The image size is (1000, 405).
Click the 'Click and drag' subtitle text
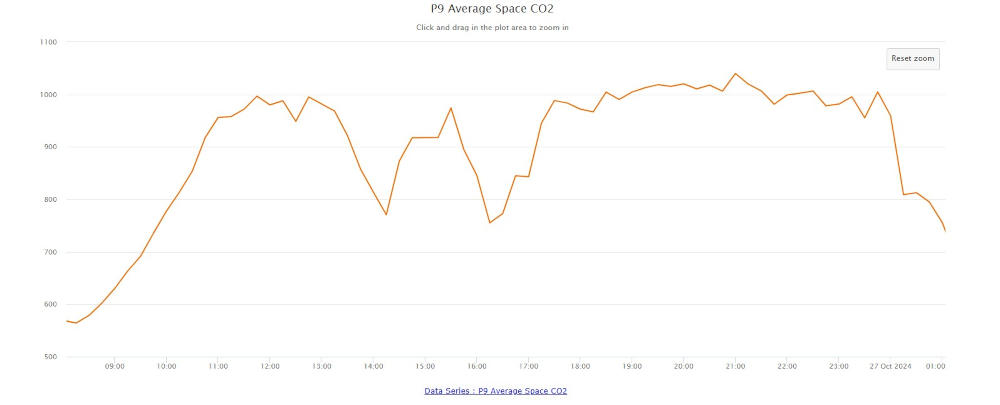tap(492, 28)
